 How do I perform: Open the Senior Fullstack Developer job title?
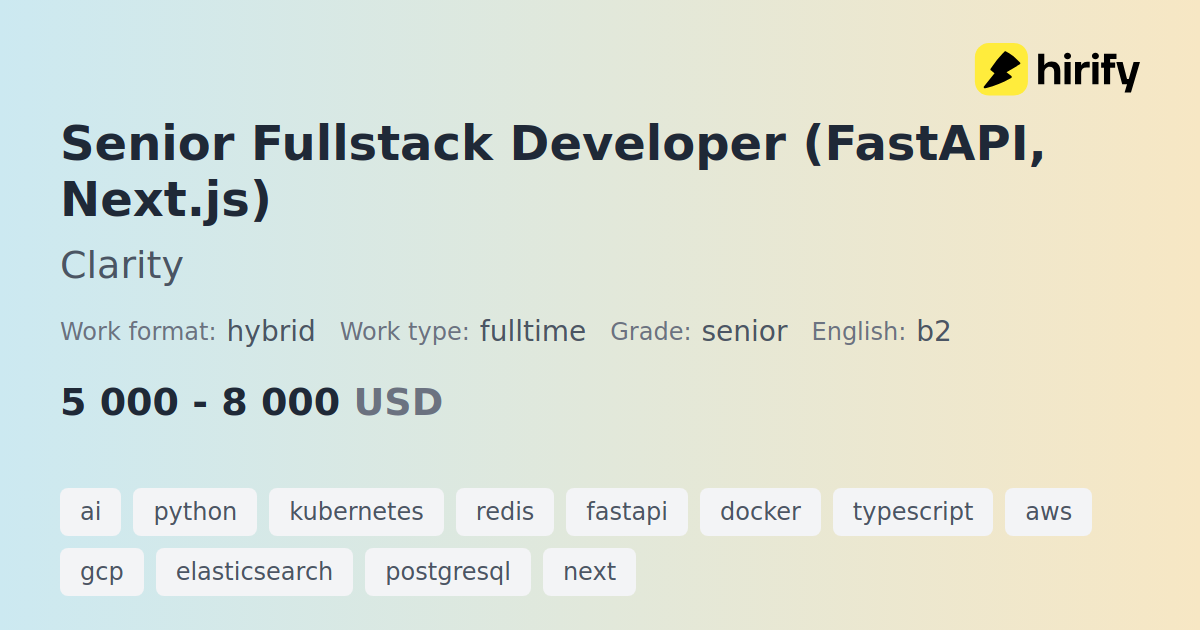pyautogui.click(x=553, y=171)
